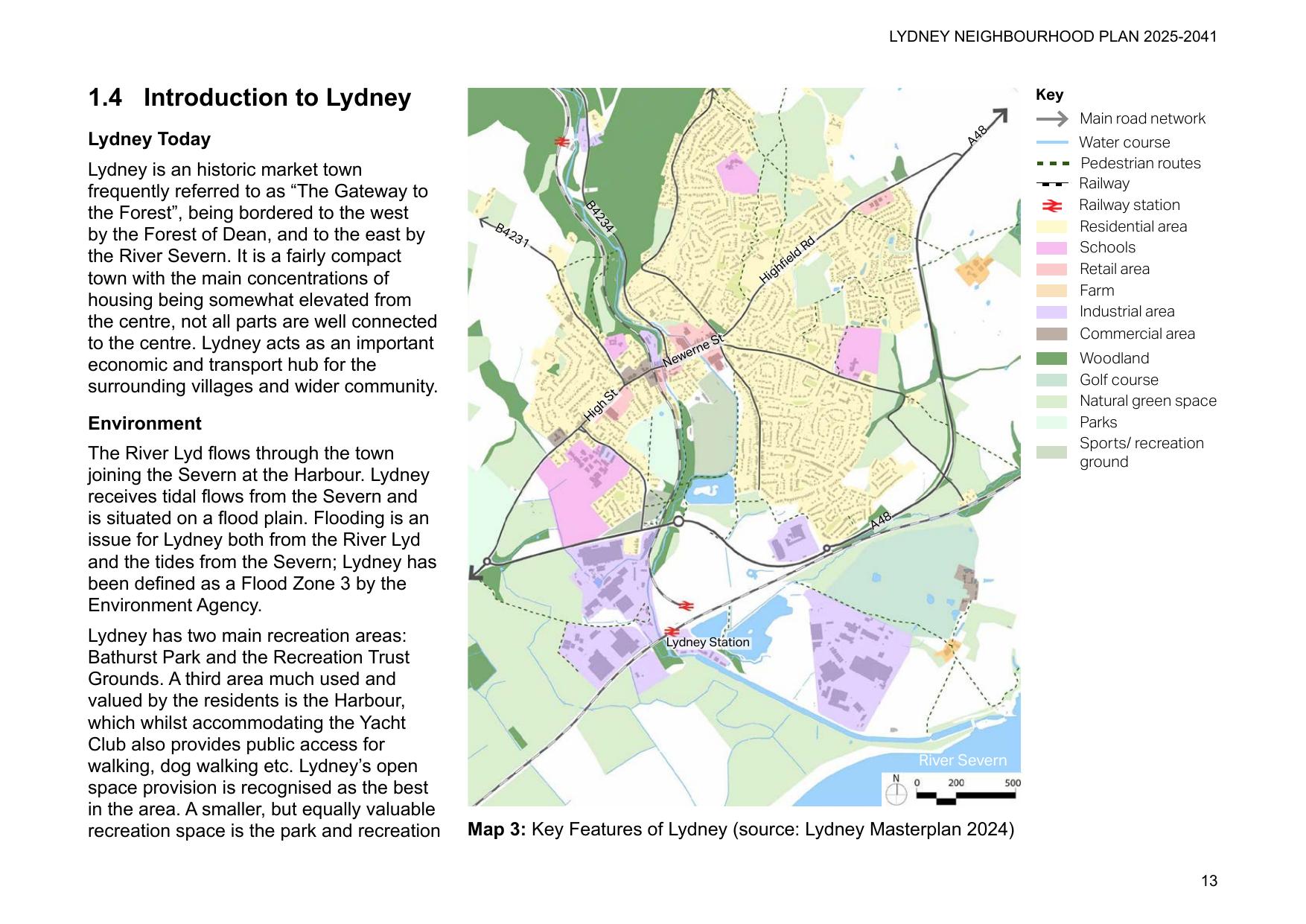1306x924 pixels.
Task: Select the Farm orange swatch in the Key
Action: (1051, 291)
